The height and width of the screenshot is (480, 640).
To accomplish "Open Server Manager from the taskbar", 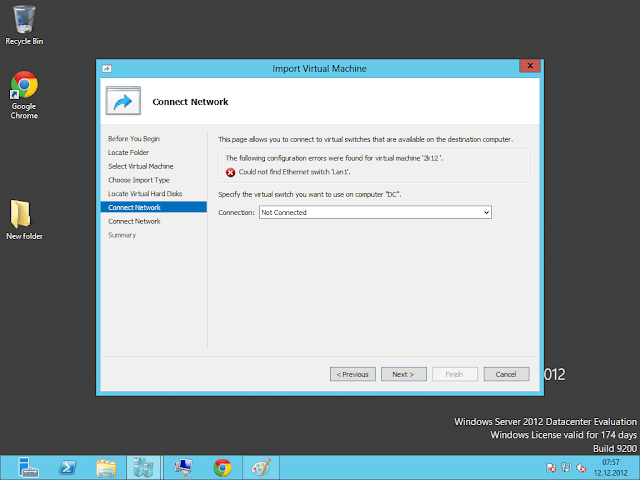I will pos(27,467).
